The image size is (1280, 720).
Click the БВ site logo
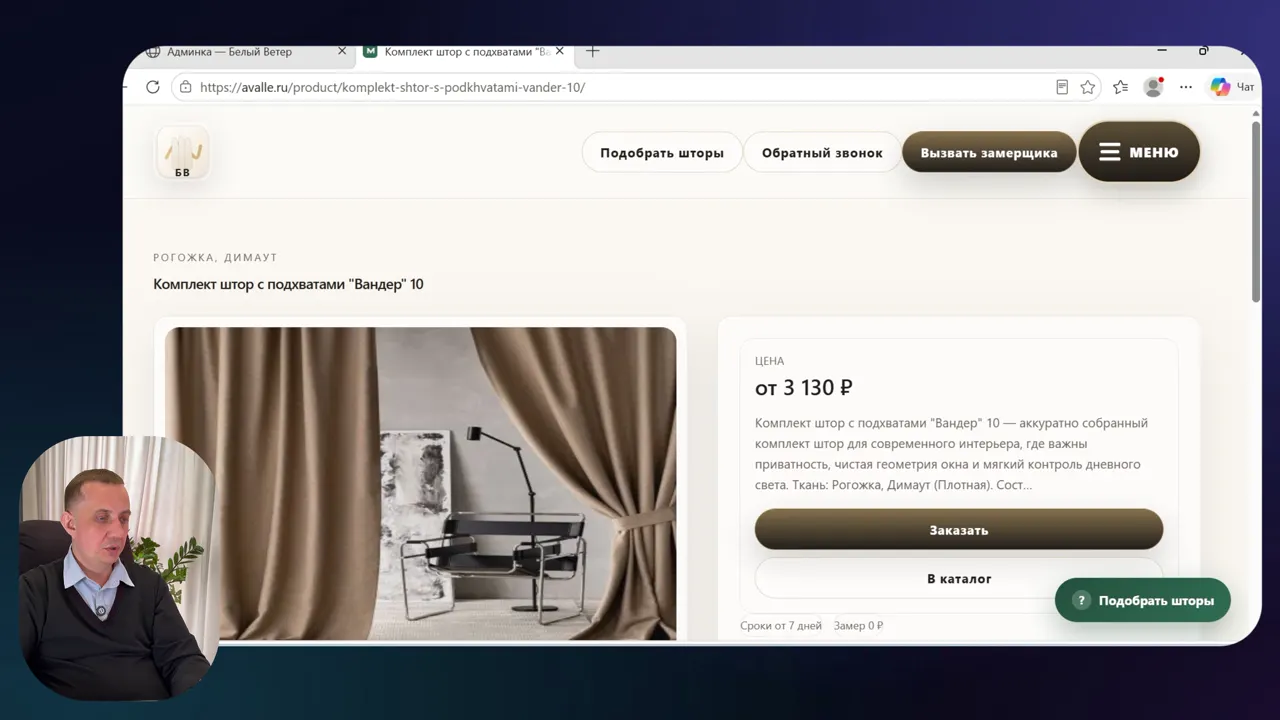[x=182, y=153]
